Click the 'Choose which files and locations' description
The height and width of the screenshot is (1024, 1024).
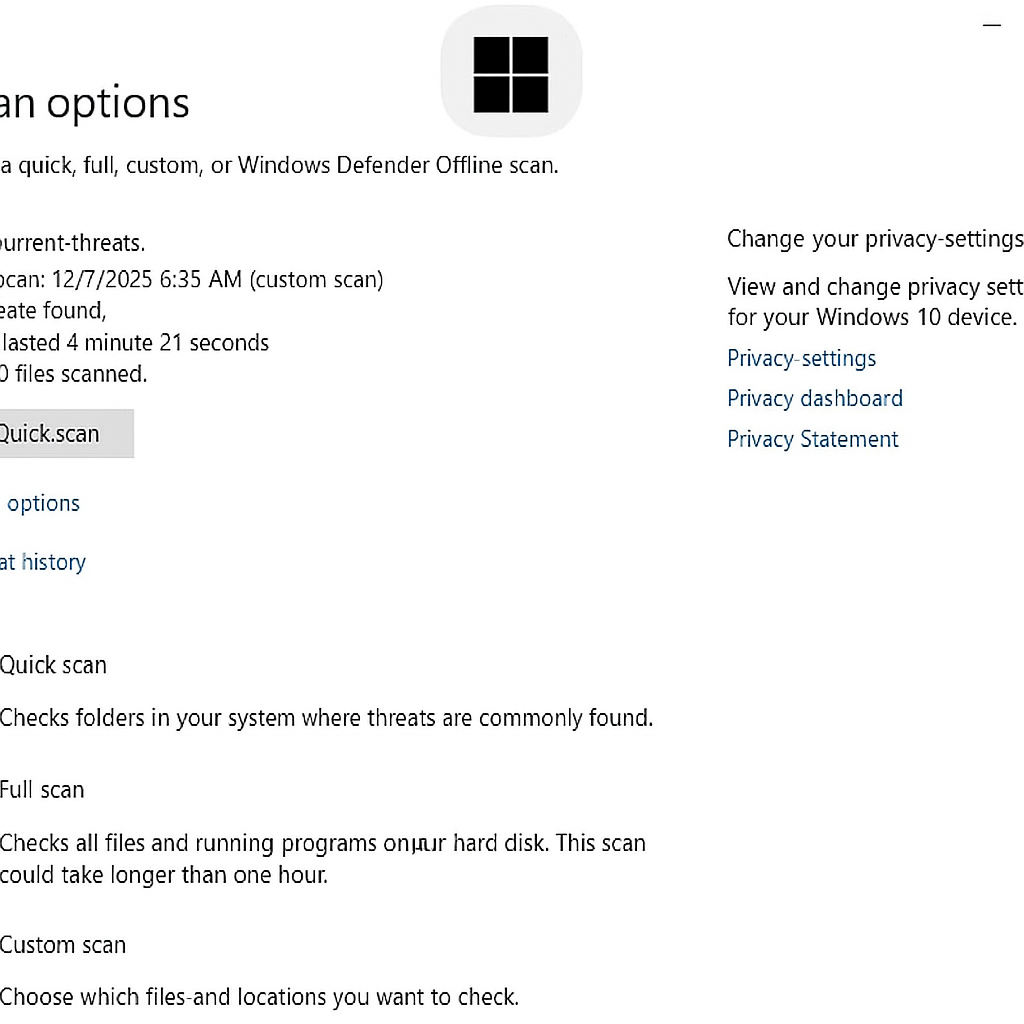[259, 997]
